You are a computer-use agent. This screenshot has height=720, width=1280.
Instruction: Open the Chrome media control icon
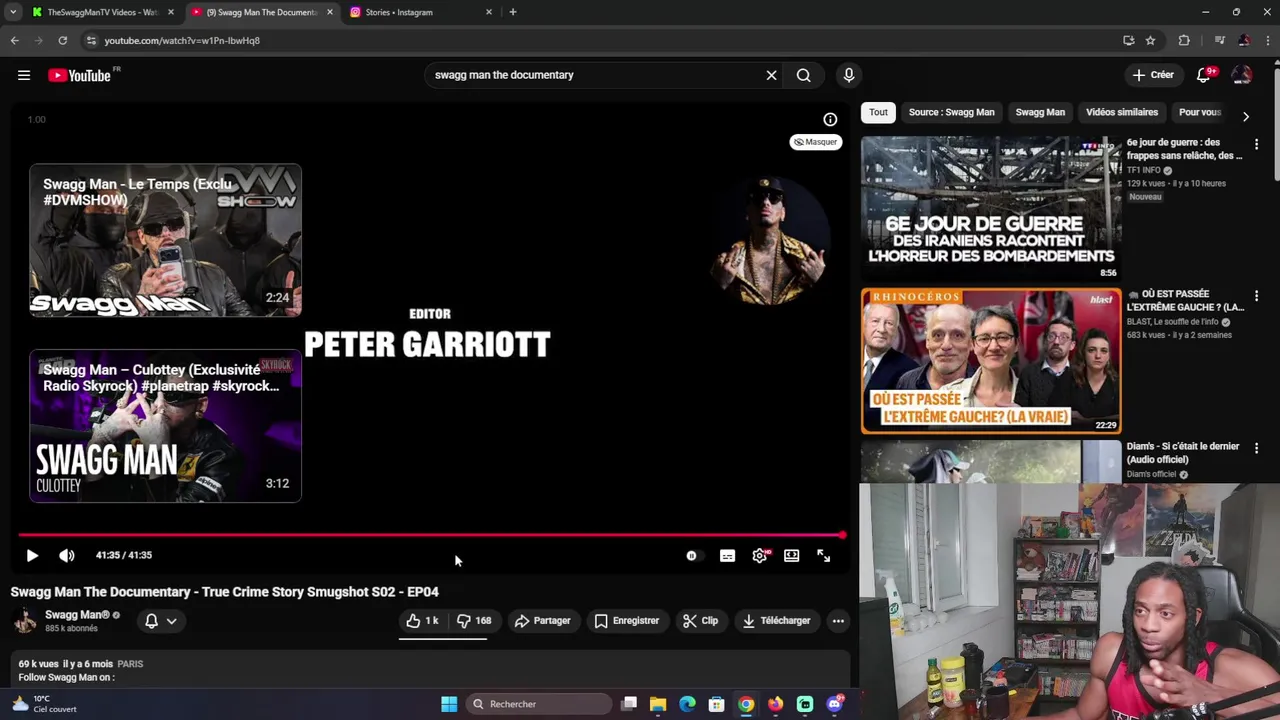[x=1219, y=40]
